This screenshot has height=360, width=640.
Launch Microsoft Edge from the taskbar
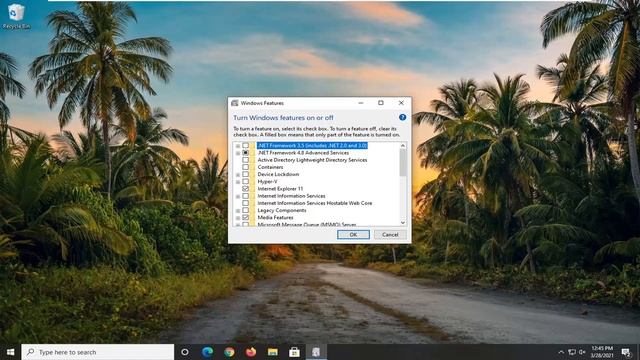(207, 352)
